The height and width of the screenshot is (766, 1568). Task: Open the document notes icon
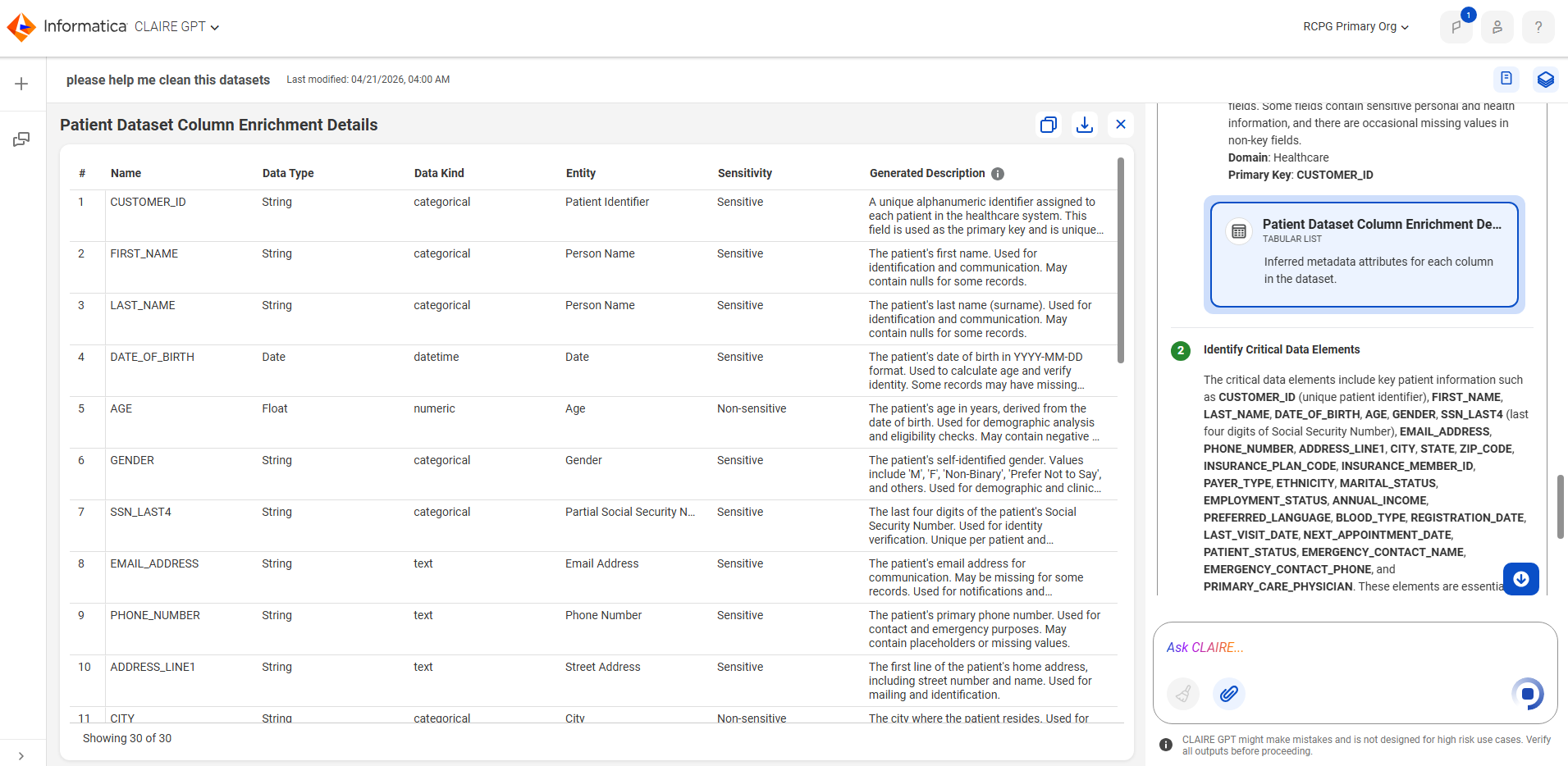click(x=1506, y=79)
